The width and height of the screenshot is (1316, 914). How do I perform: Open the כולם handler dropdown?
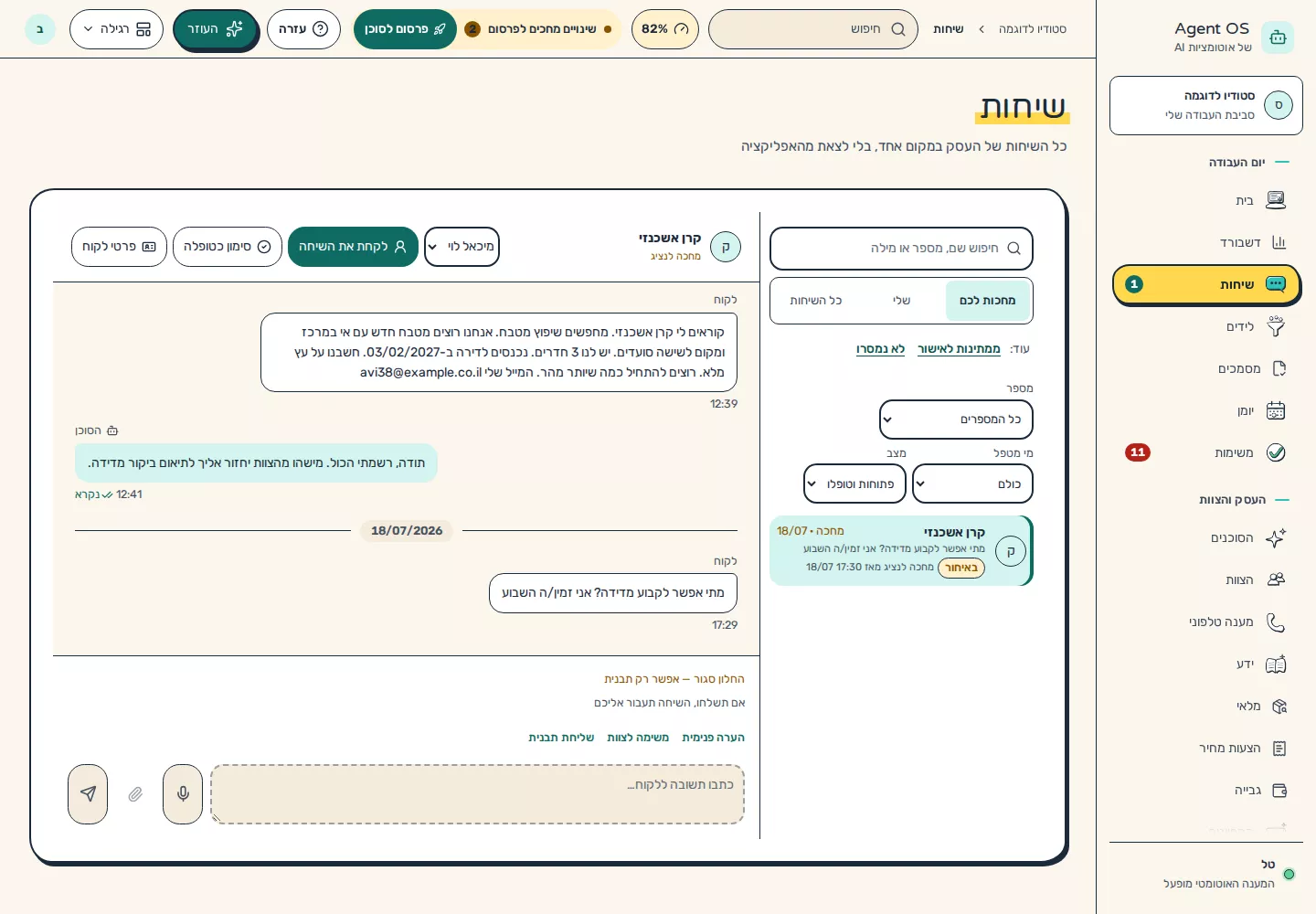[972, 484]
